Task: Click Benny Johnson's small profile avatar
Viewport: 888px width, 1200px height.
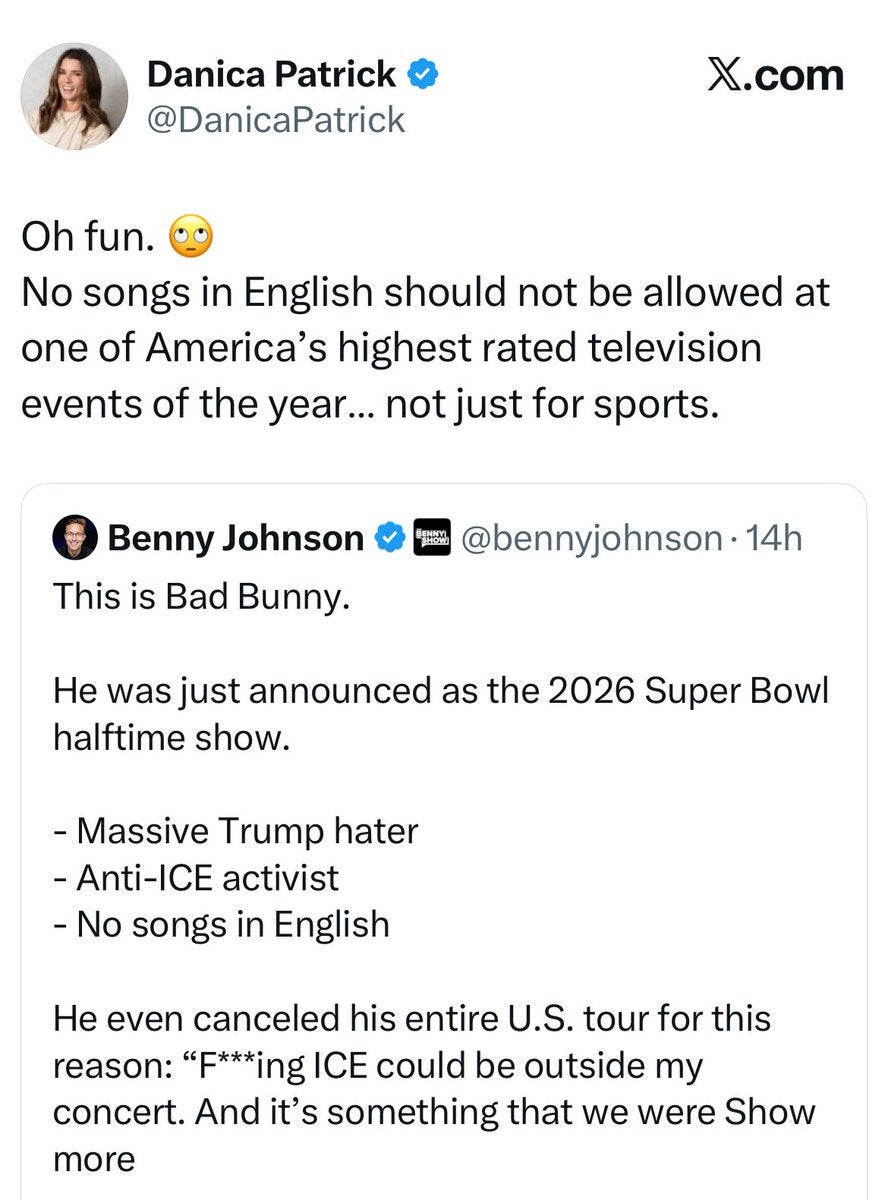Action: coord(75,538)
